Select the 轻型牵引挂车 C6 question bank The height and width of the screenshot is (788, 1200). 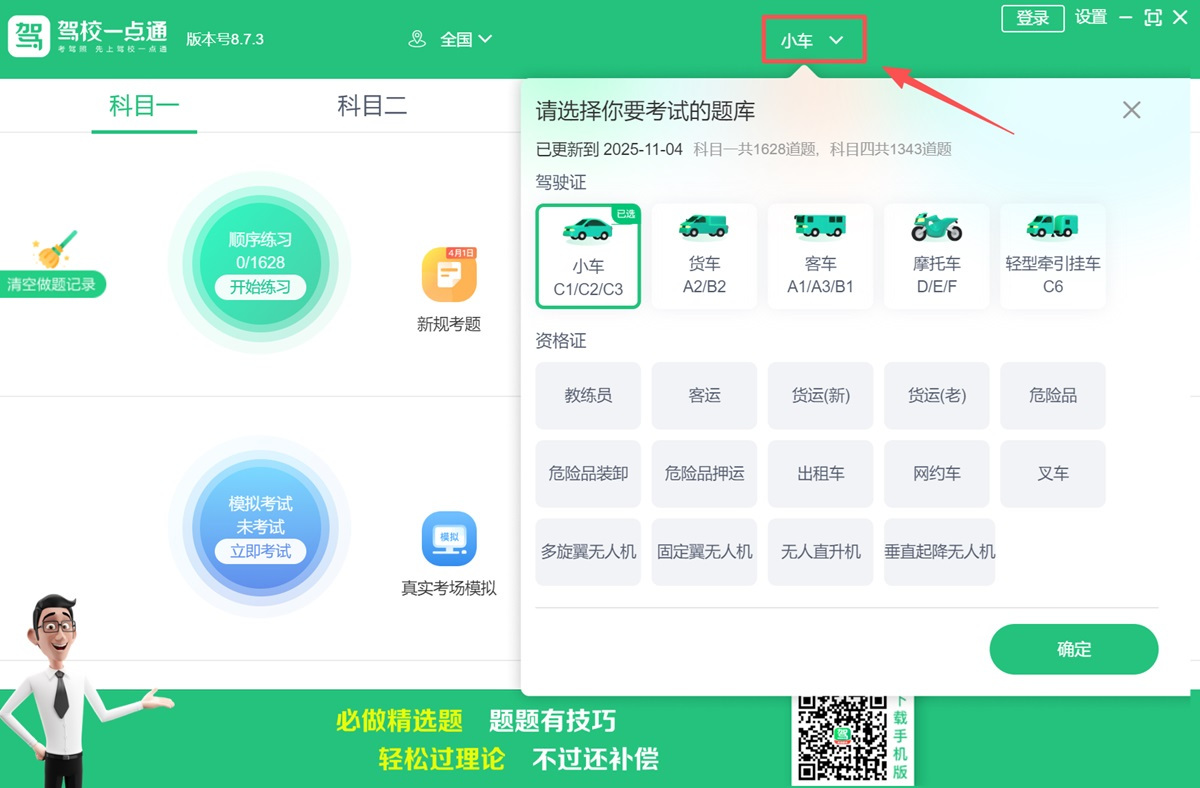pos(1052,255)
